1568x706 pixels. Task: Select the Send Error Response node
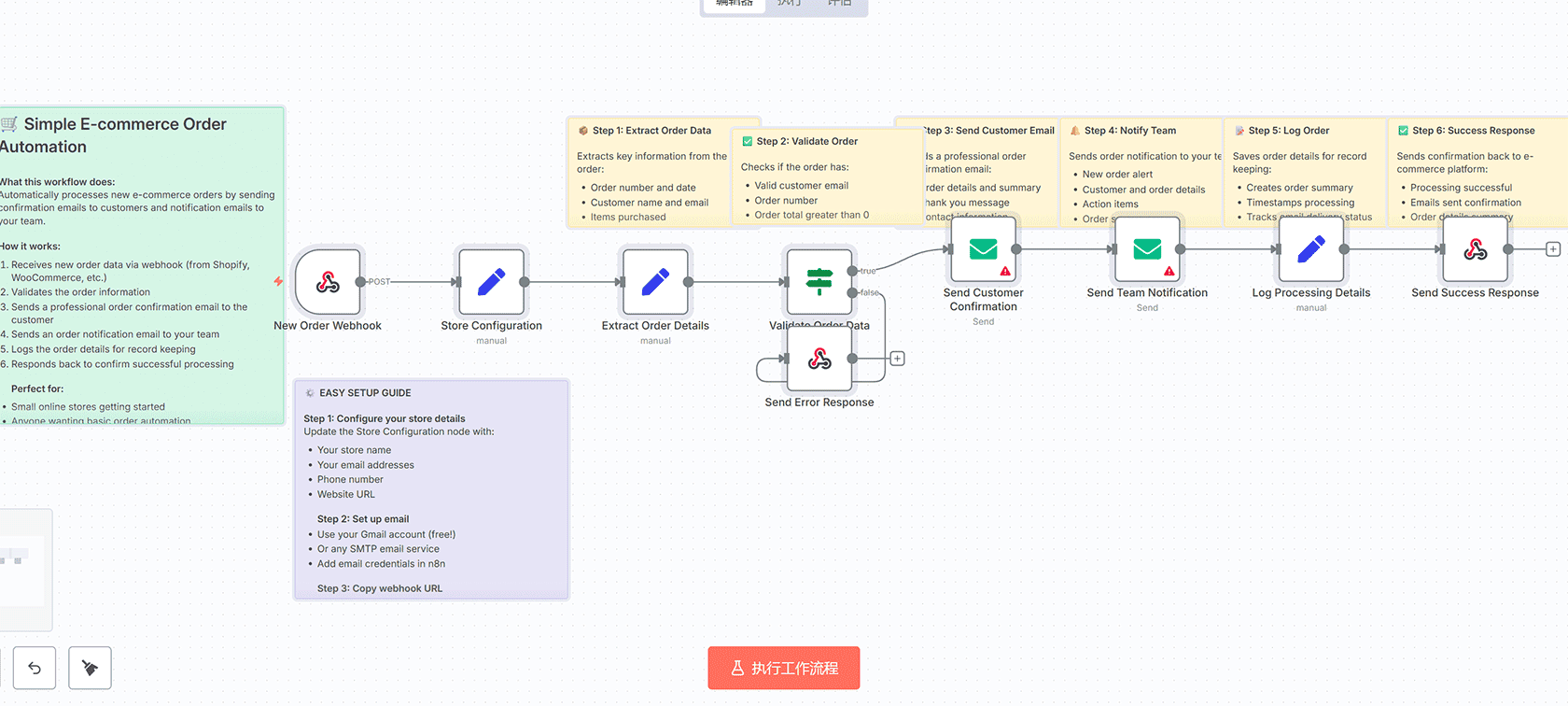819,359
